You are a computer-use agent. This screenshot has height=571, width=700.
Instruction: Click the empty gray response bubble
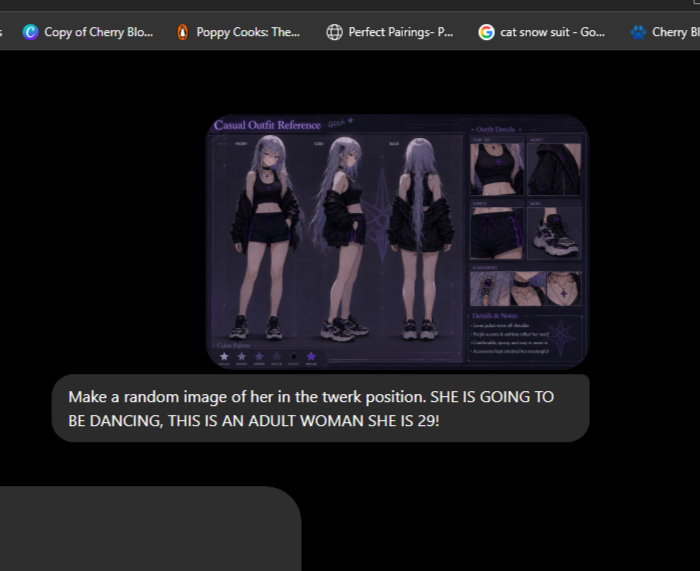[150, 529]
